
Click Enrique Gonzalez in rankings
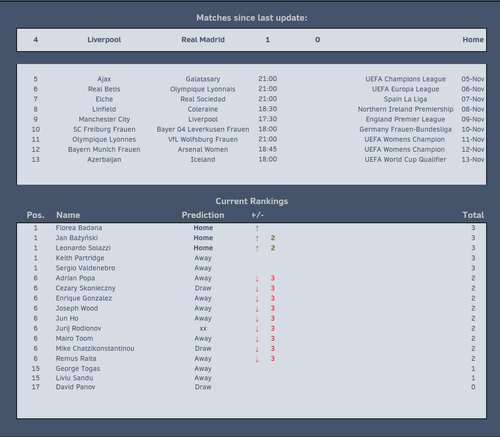point(84,298)
